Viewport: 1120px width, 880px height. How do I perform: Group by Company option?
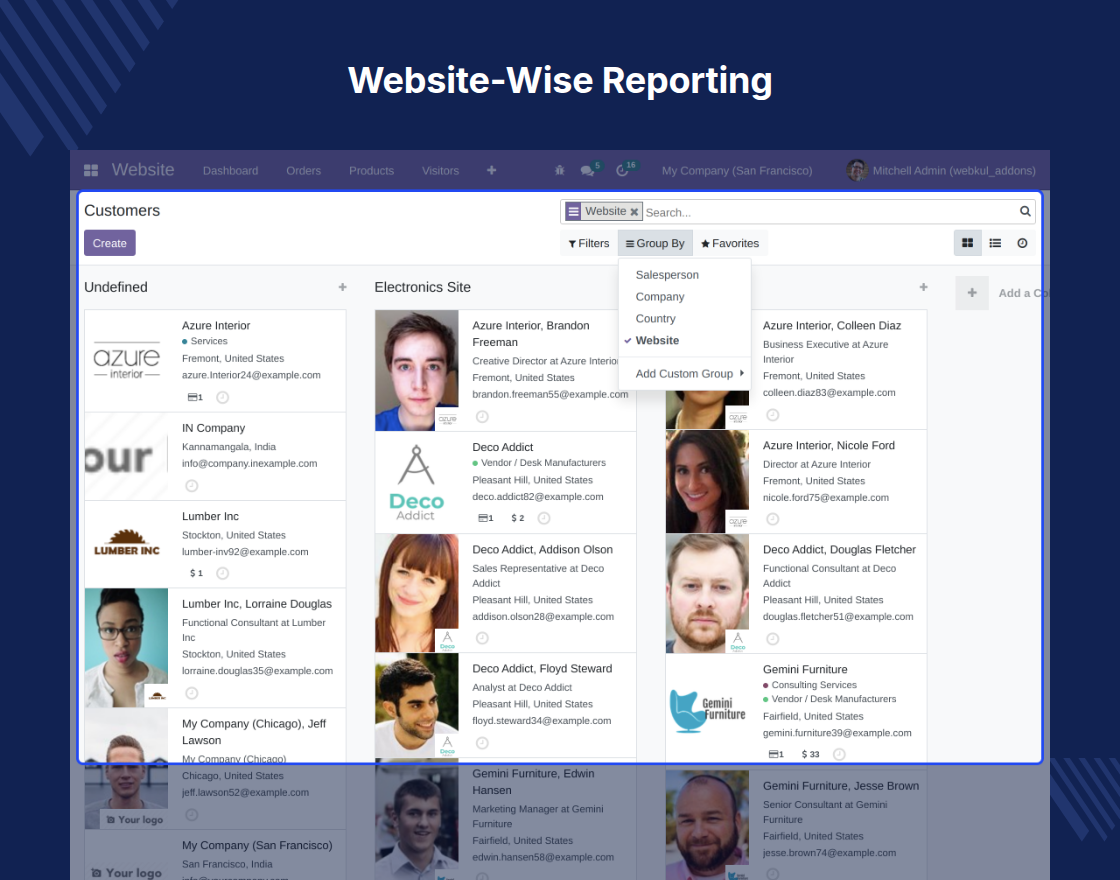[x=660, y=296]
